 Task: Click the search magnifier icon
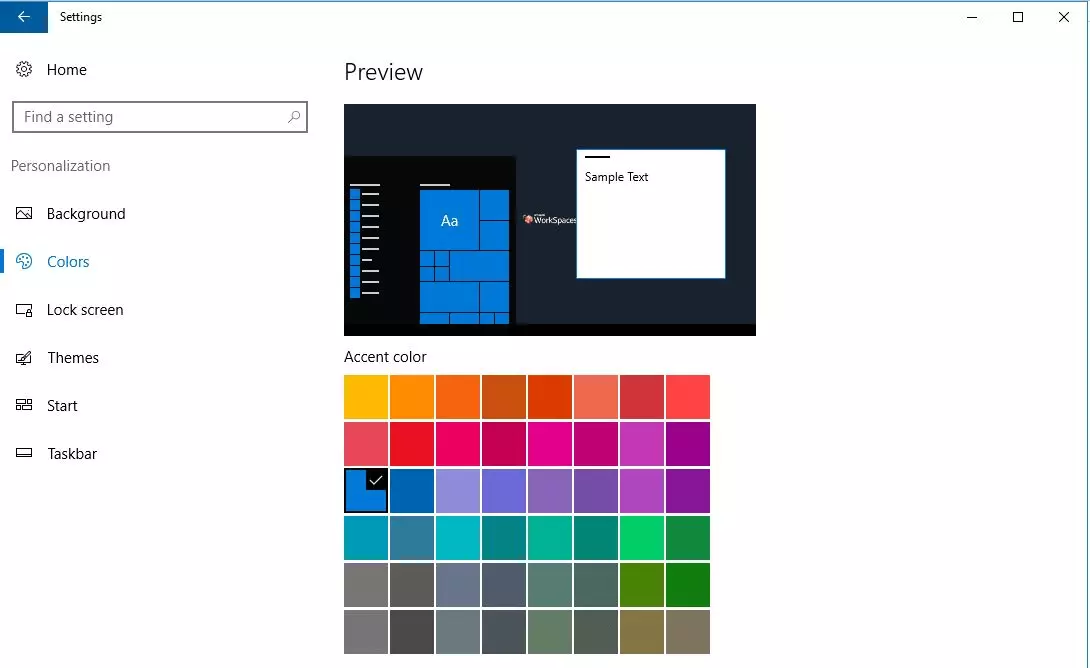[x=294, y=117]
